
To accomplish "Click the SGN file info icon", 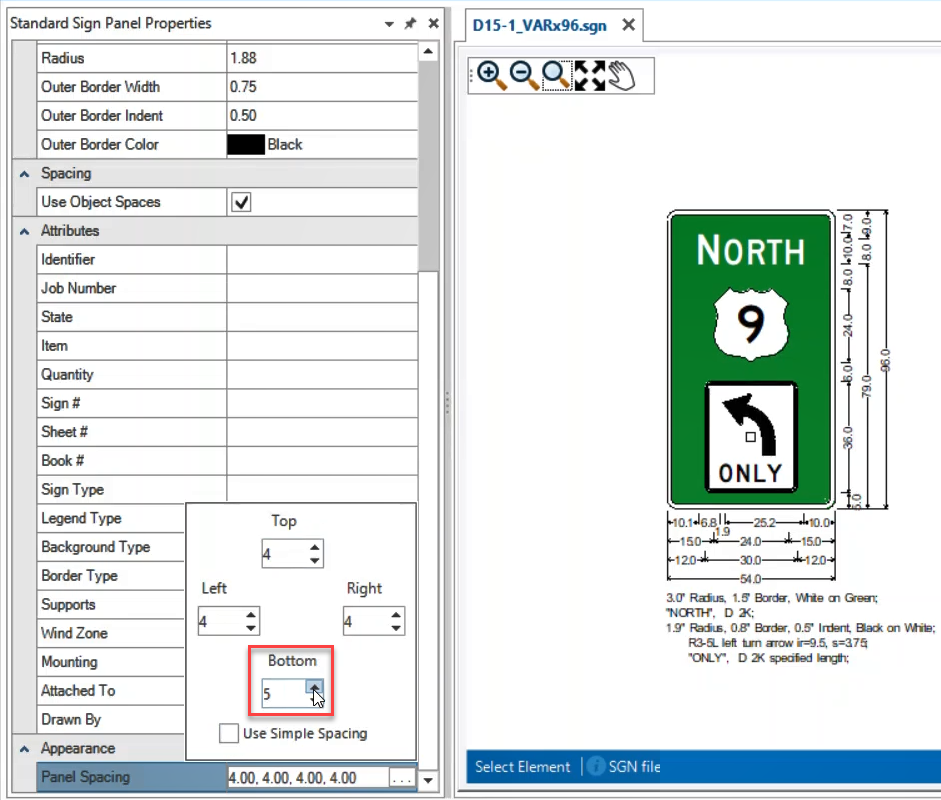I will [x=596, y=767].
